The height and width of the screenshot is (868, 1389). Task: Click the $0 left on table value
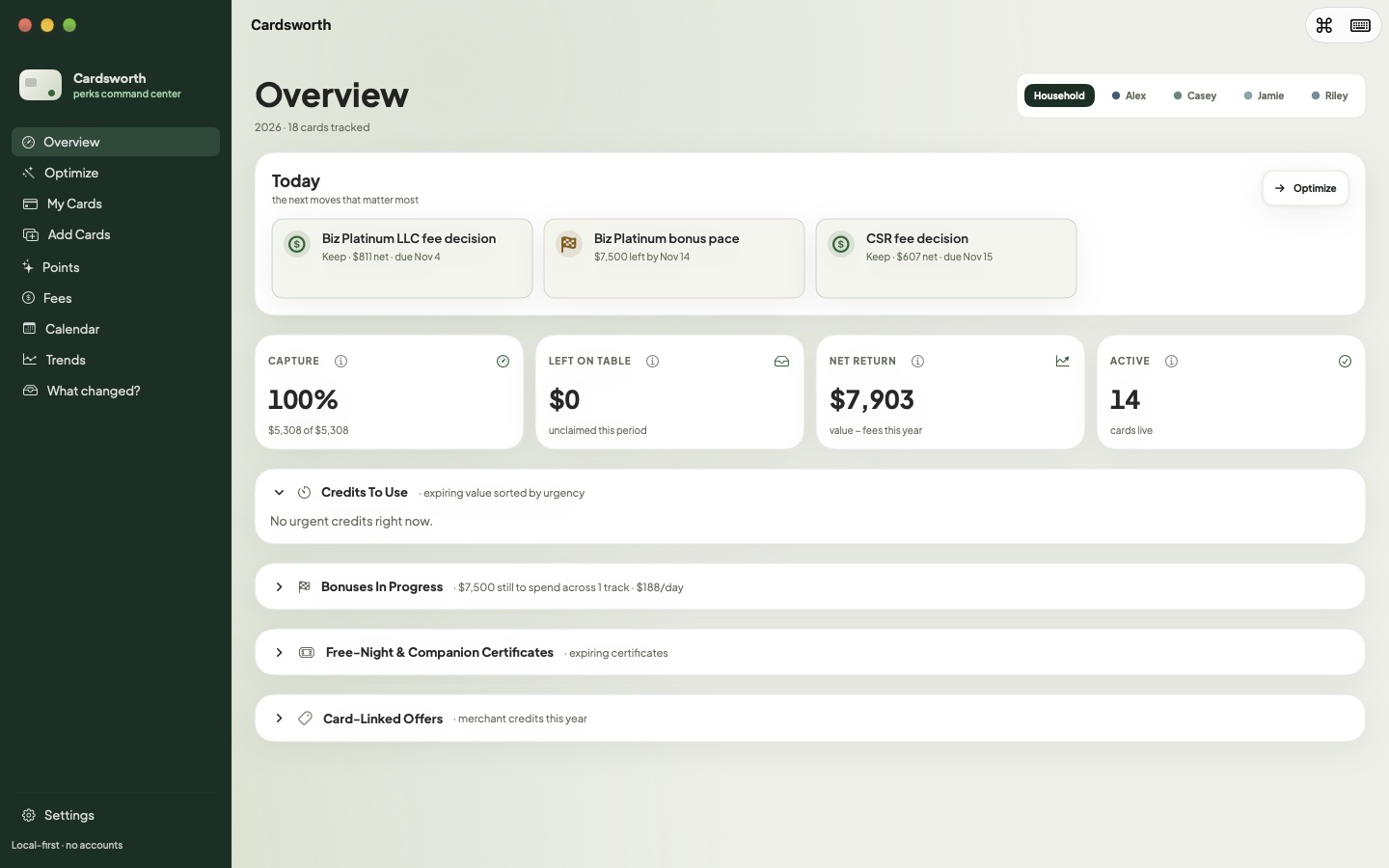coord(564,399)
